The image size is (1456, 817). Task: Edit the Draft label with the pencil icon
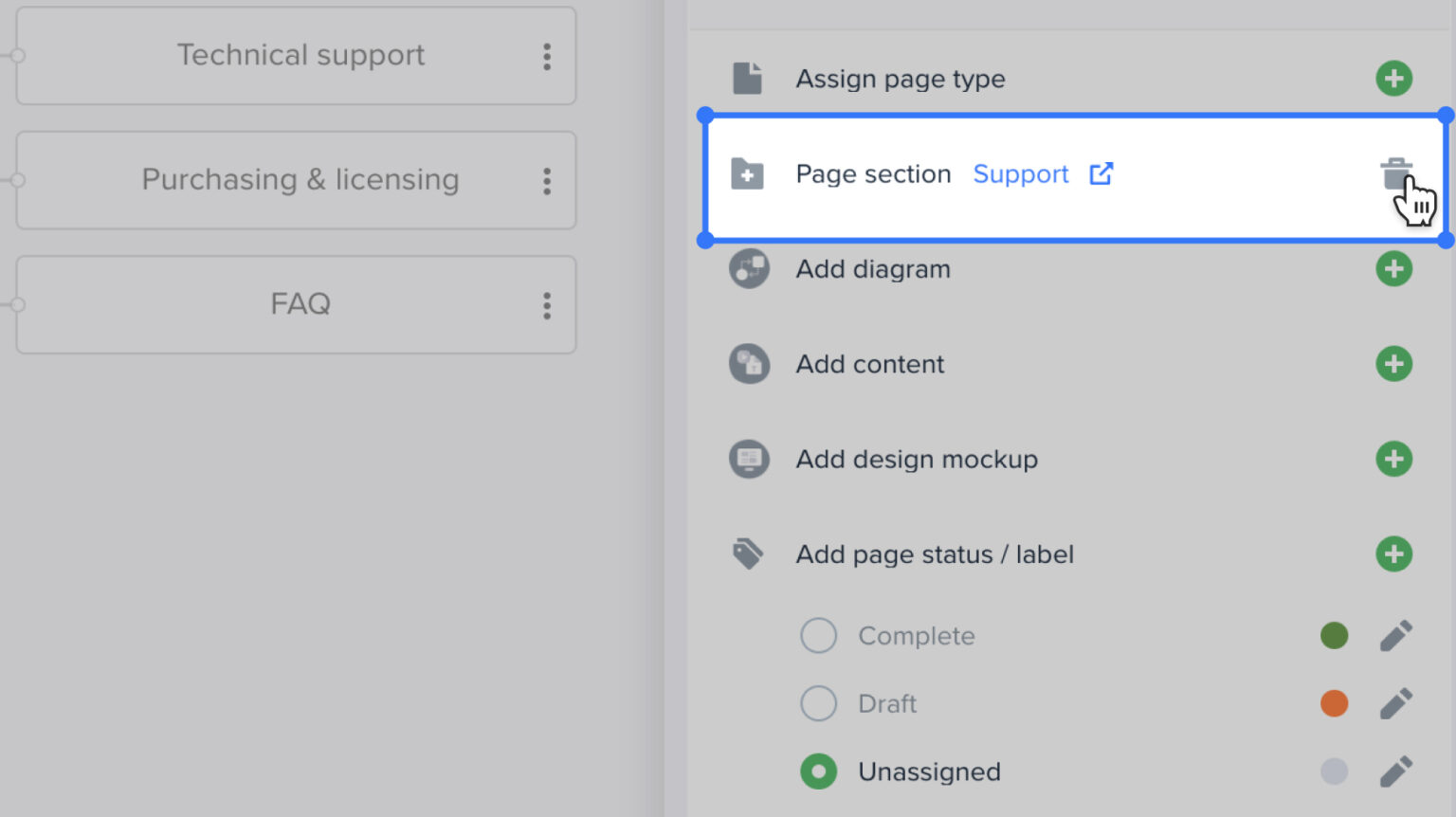pos(1396,703)
